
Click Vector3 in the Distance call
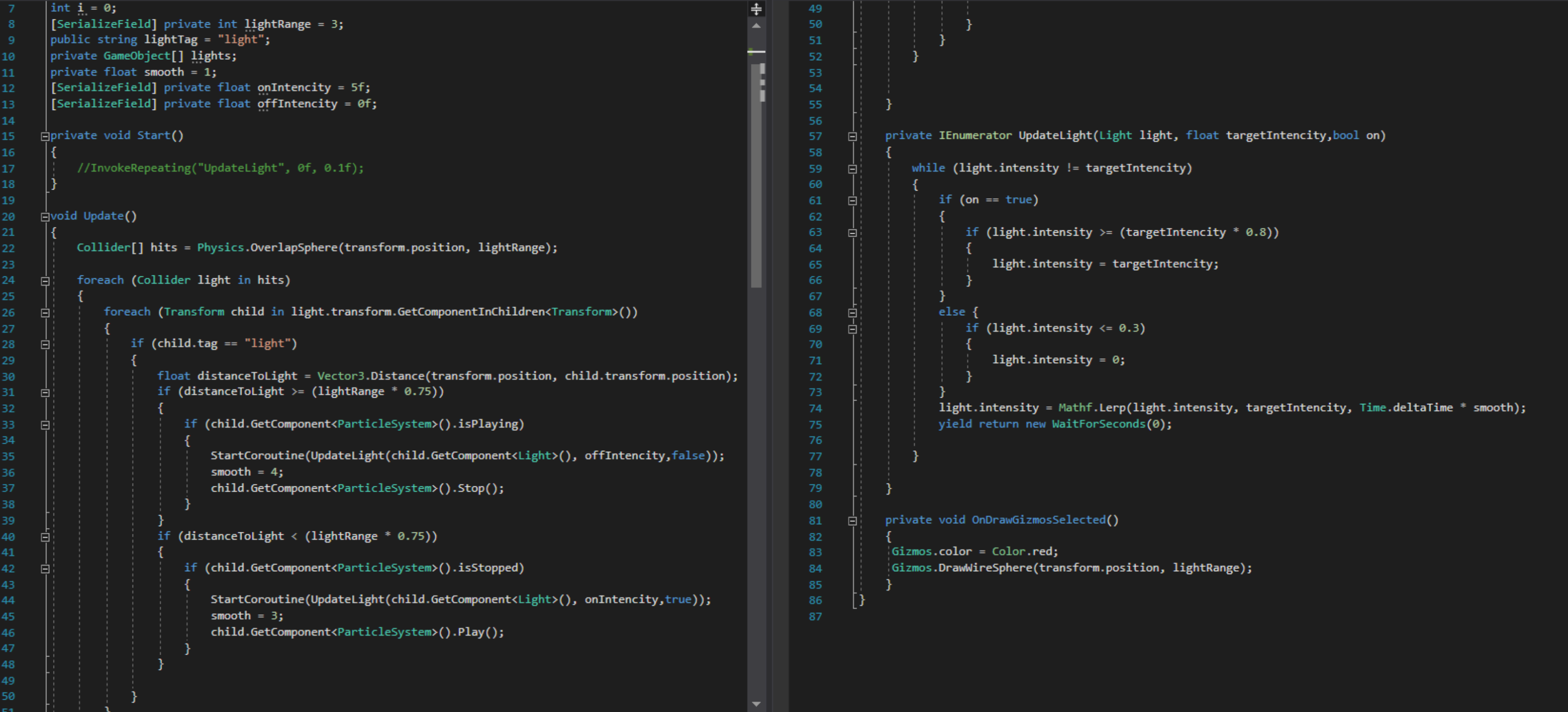(341, 376)
